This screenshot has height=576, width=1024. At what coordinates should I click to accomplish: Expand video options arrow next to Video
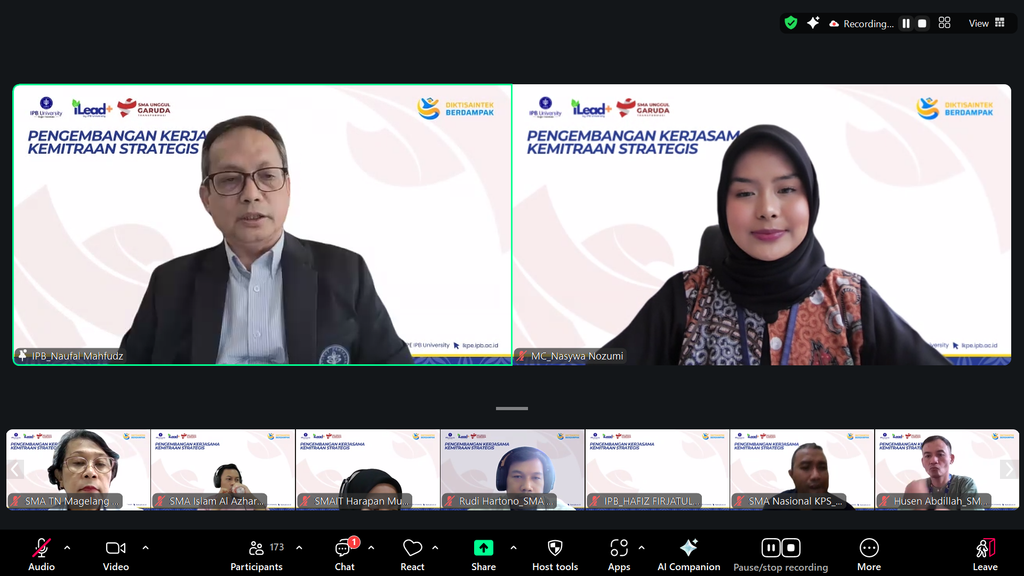pyautogui.click(x=145, y=548)
